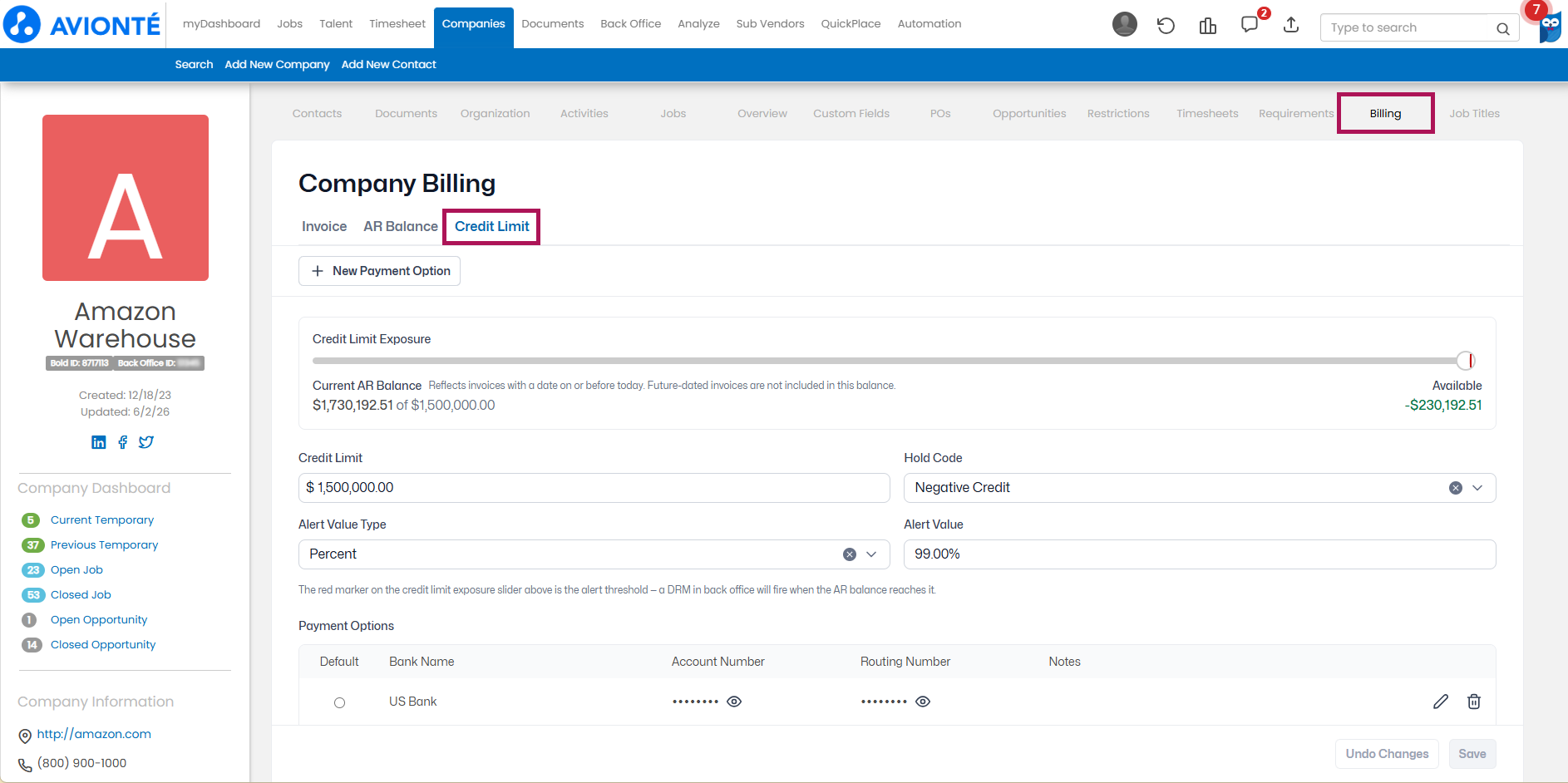Viewport: 1568px width, 783px height.
Task: Open the company LinkedIn icon
Action: [99, 442]
